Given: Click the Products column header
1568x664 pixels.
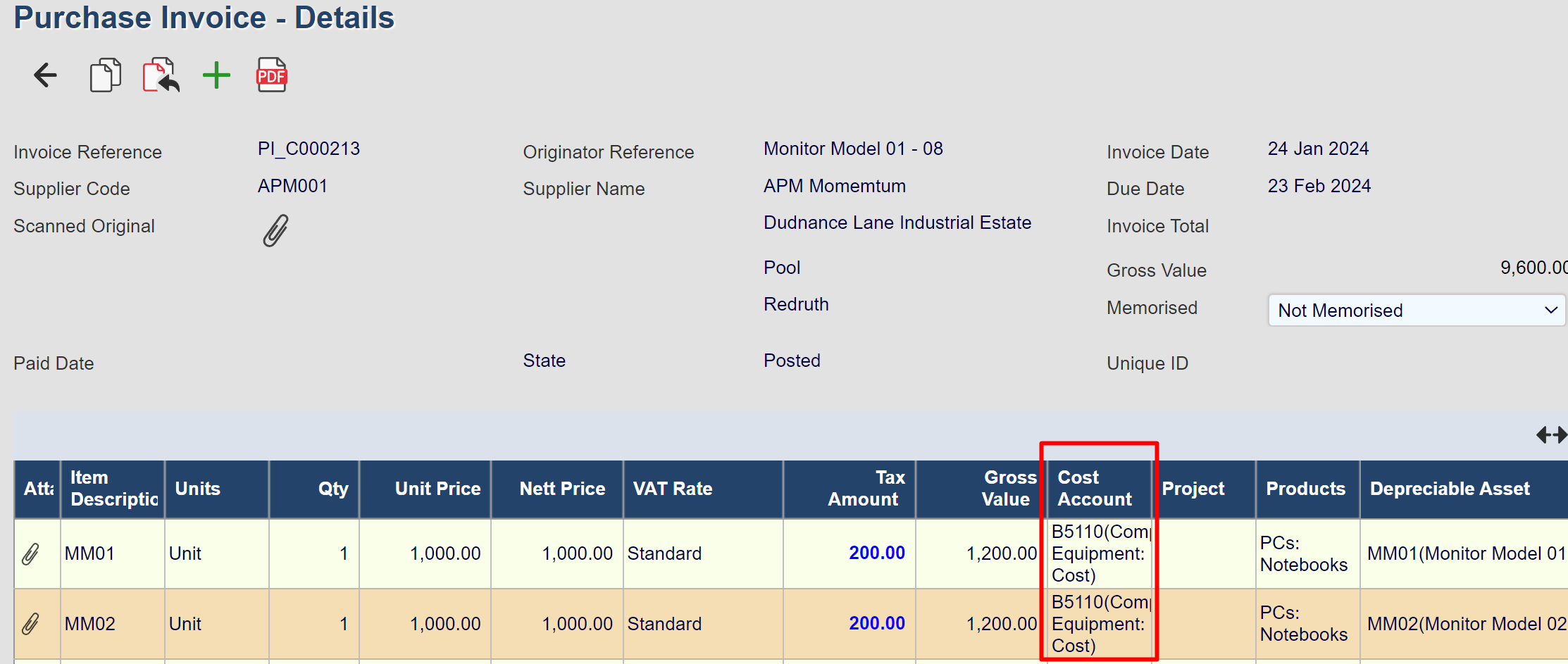Looking at the screenshot, I should [x=1305, y=489].
